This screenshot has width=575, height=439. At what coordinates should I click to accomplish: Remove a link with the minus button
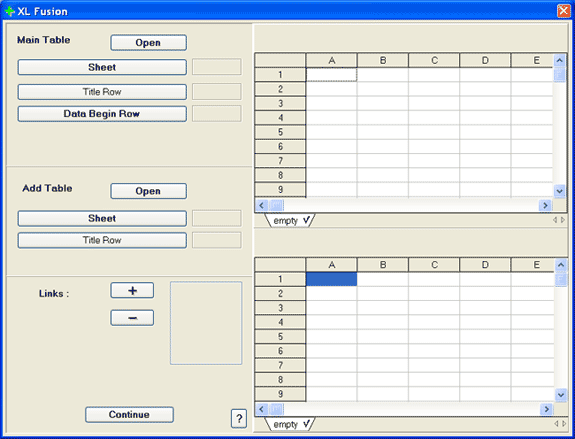[x=132, y=318]
